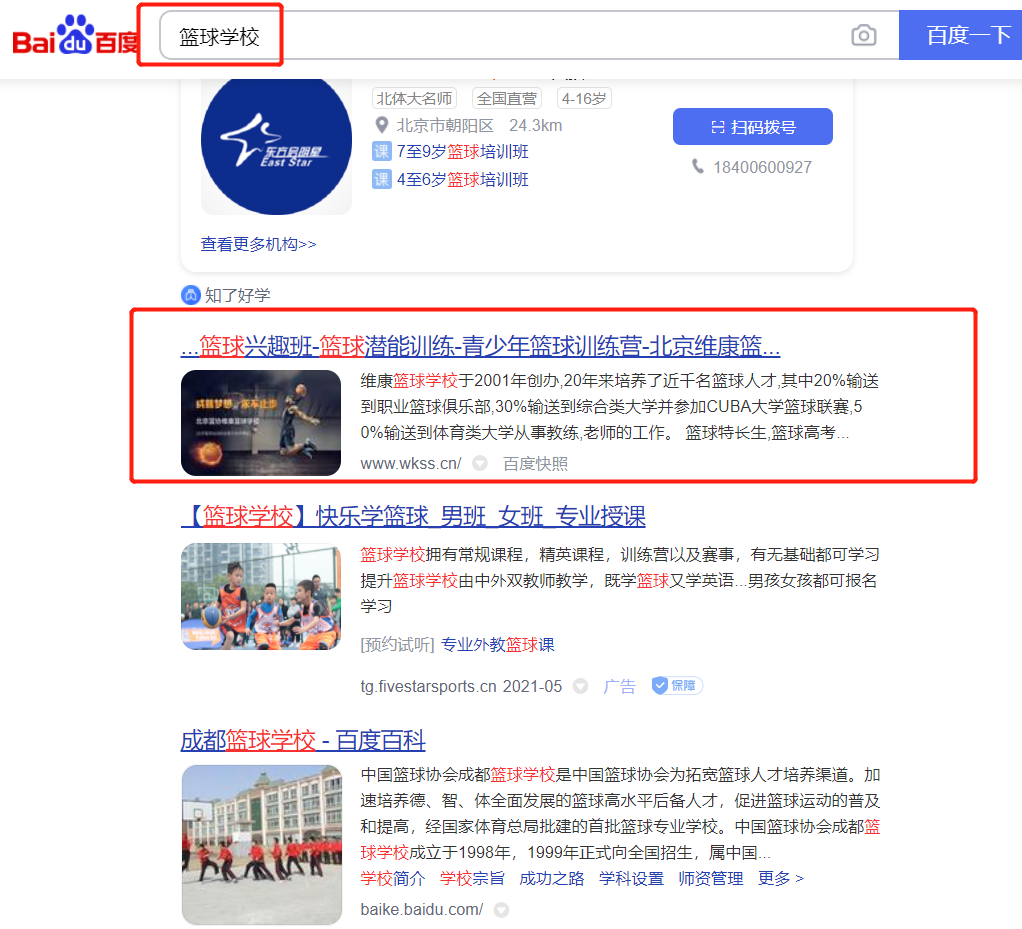Select the 4-16岁 age tag
Screen dimensions: 1022x929
(x=584, y=98)
